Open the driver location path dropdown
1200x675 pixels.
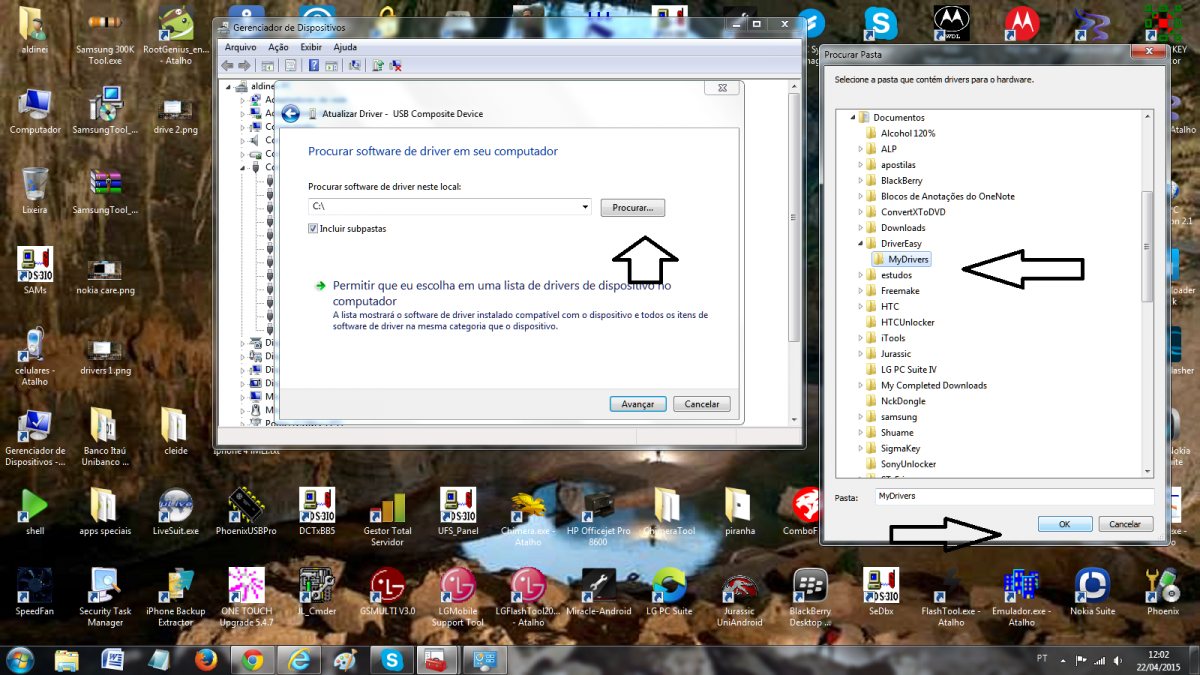[585, 207]
